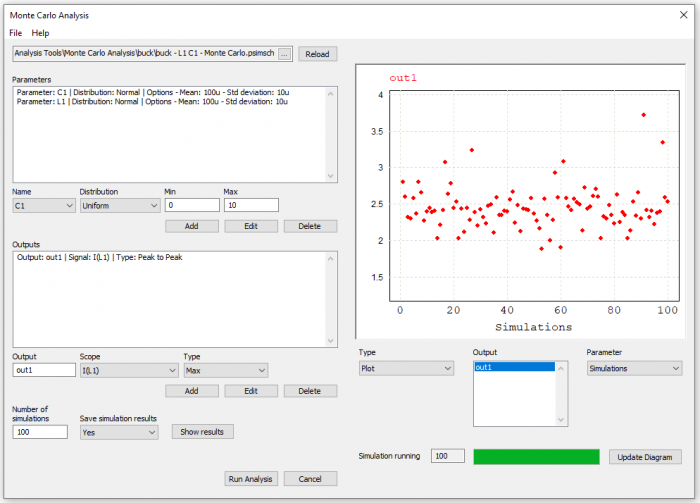700x503 pixels.
Task: Click the Update Diagram button
Action: point(645,457)
